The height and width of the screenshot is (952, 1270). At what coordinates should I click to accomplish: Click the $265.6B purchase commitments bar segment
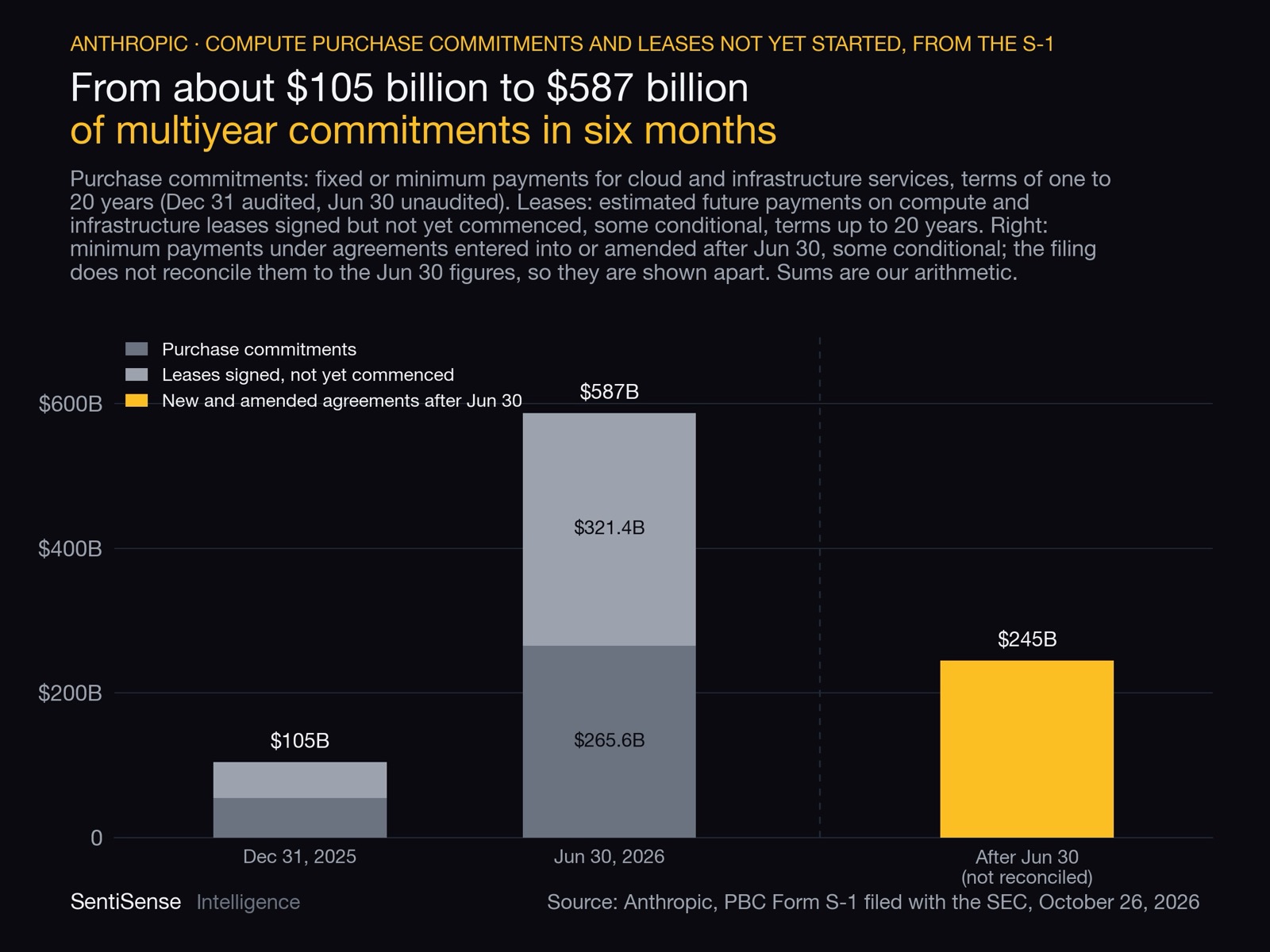tap(610, 742)
